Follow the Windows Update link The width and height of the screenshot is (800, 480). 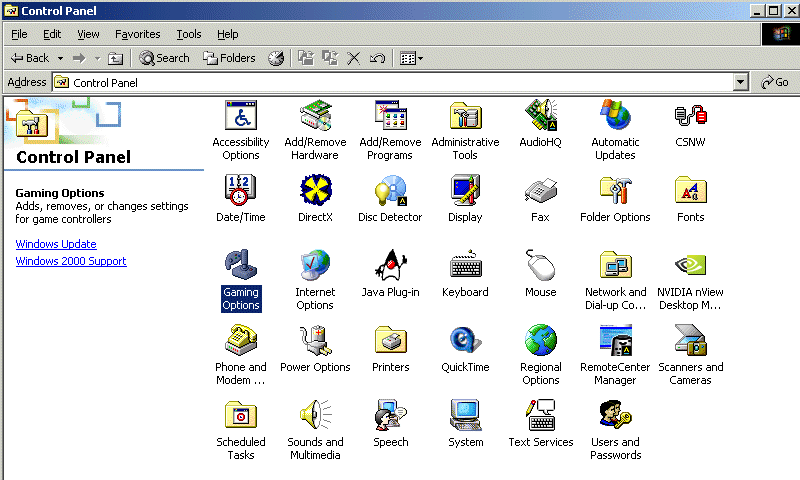click(x=56, y=244)
